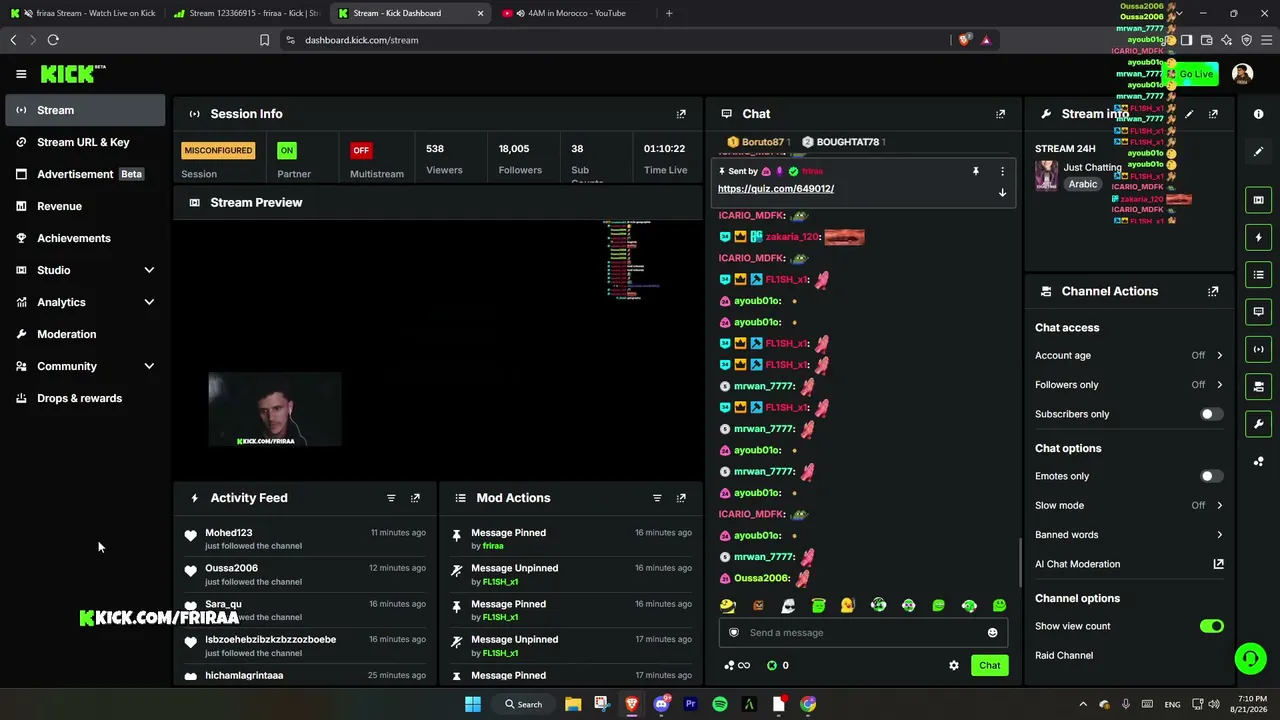1280x720 pixels.
Task: Toggle the Stream info wrench widget
Action: tap(1258, 424)
